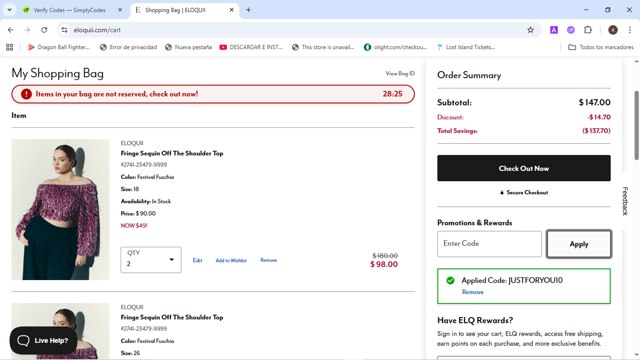Open the vertical Feedback tab
Image resolution: width=640 pixels, height=360 pixels.
[625, 201]
